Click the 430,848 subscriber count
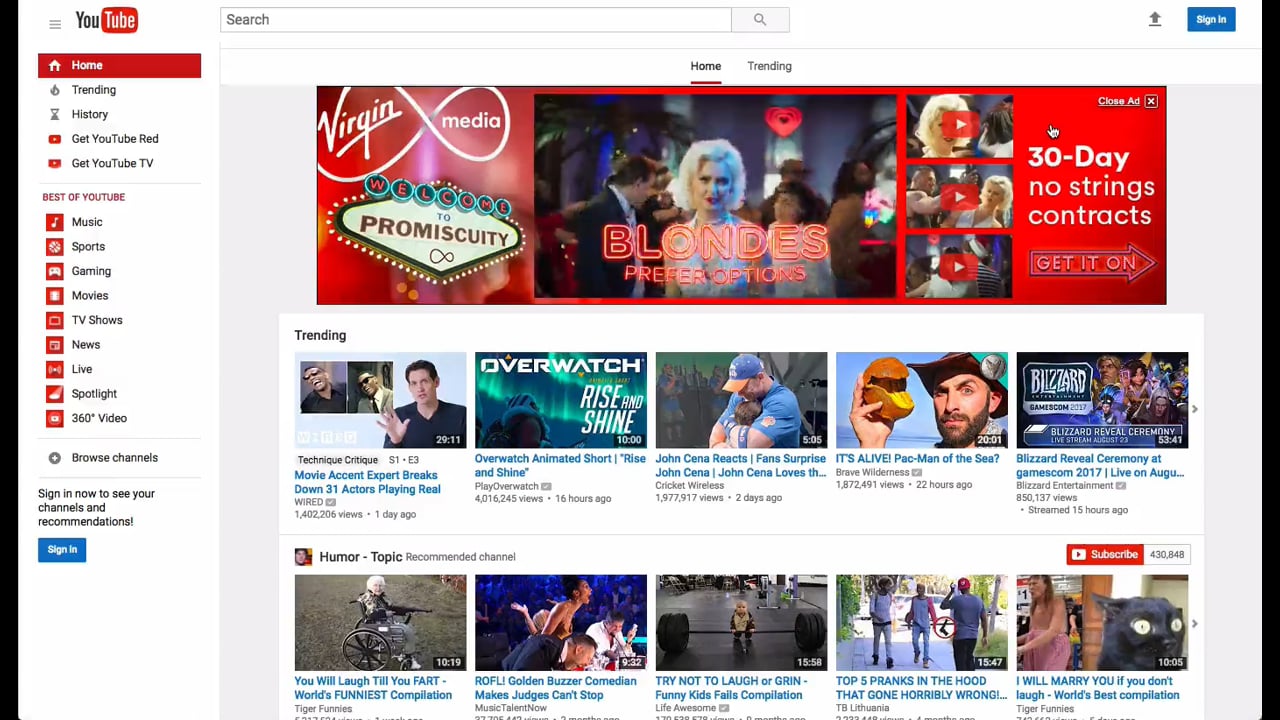The width and height of the screenshot is (1280, 720). (x=1167, y=554)
